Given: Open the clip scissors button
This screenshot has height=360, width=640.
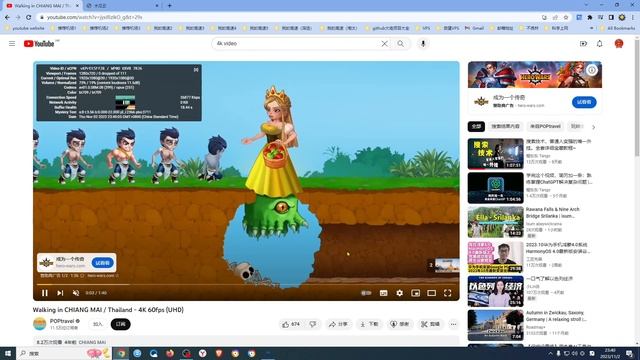Looking at the screenshot, I should pos(430,324).
